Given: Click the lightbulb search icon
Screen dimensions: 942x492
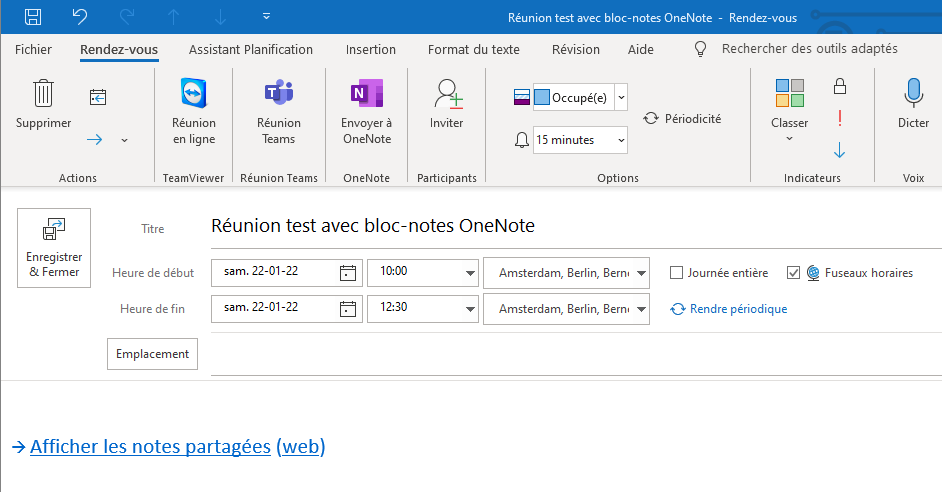Looking at the screenshot, I should click(x=700, y=49).
